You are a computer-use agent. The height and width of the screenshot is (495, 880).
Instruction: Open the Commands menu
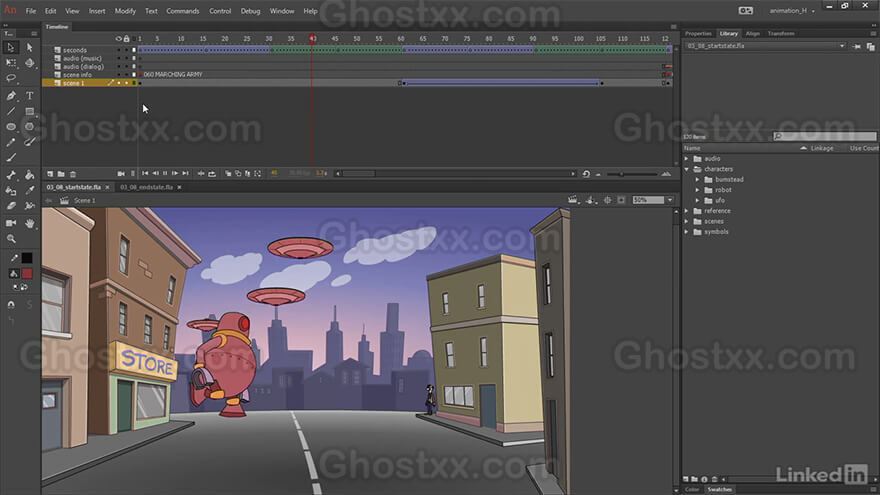pos(182,11)
